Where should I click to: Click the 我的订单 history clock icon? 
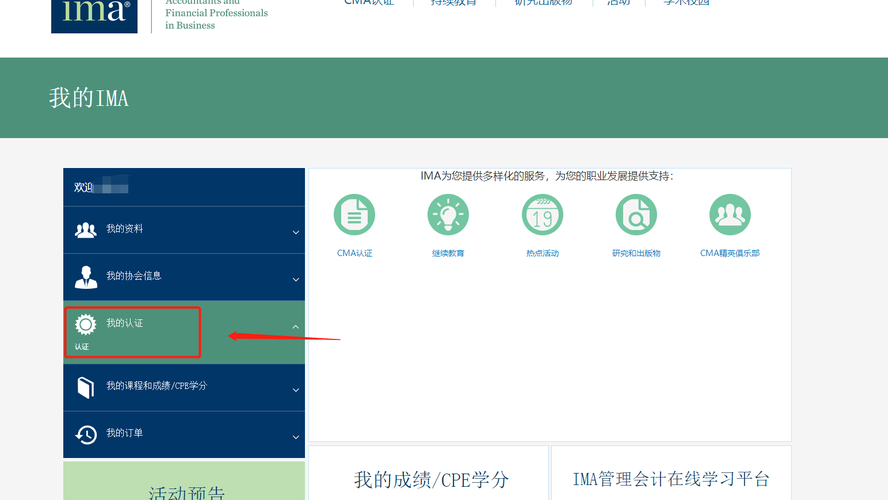(86, 434)
